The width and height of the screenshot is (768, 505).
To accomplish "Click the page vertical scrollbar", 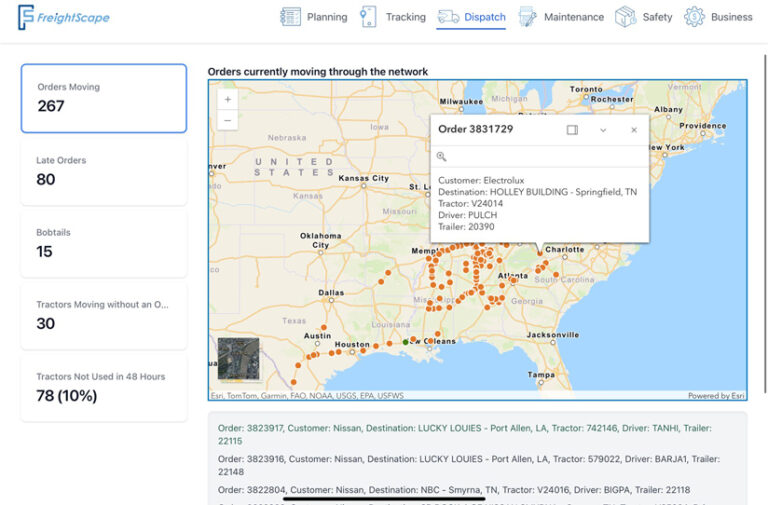I will (765, 223).
